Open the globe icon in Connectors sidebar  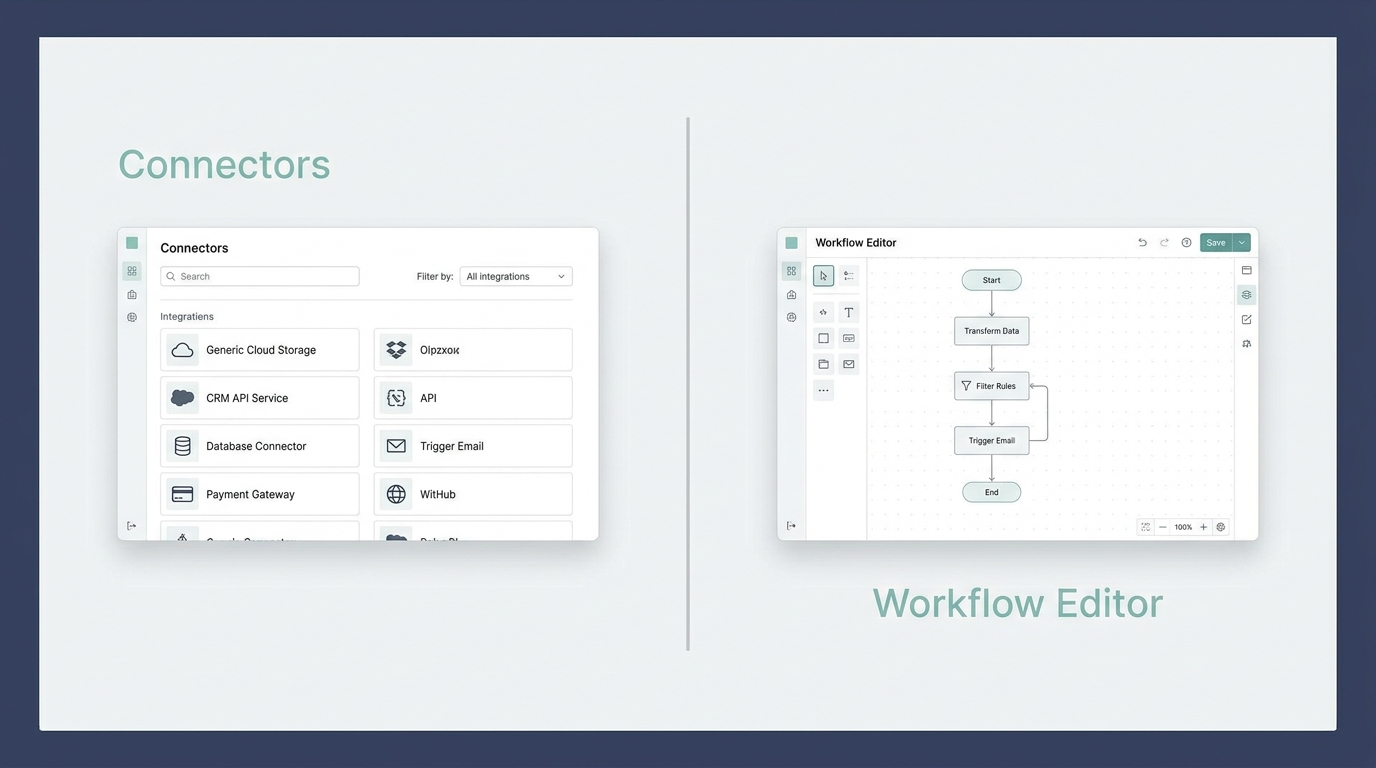[132, 317]
